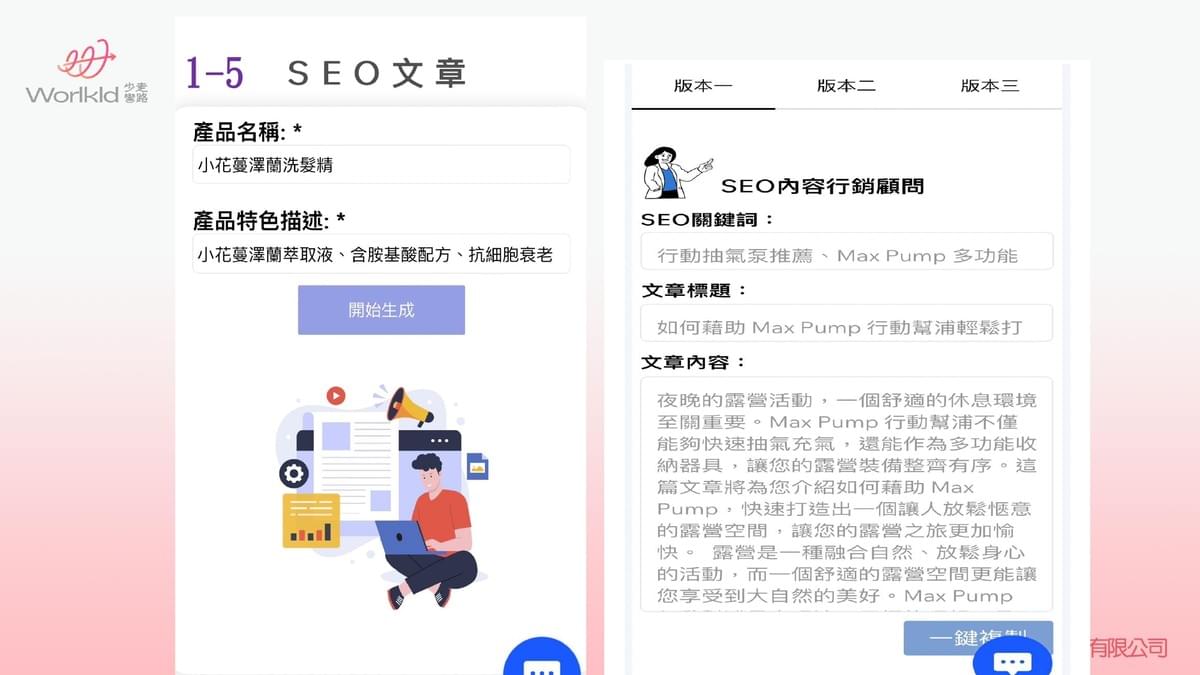Switch to the 版本二 tab
Image resolution: width=1200 pixels, height=675 pixels.
(846, 86)
